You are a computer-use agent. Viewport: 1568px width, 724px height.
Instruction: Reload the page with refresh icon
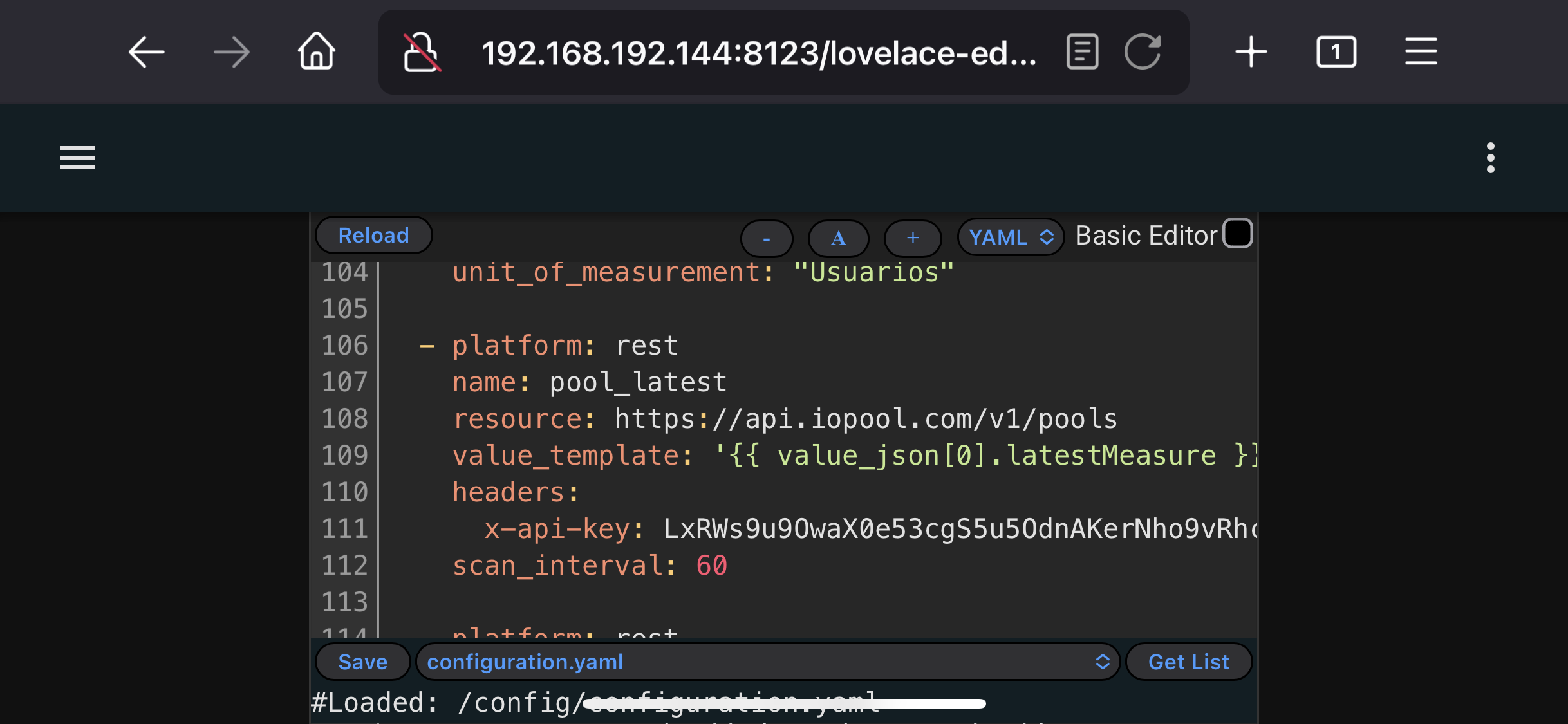point(1143,52)
